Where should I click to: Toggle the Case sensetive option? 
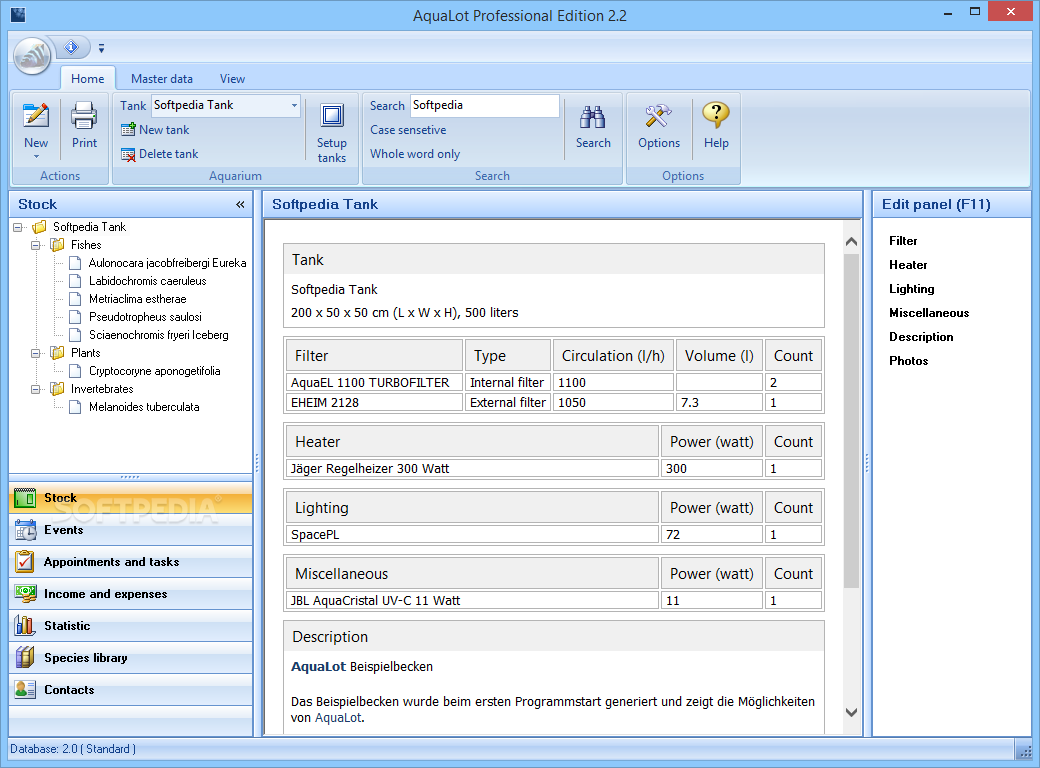[408, 130]
